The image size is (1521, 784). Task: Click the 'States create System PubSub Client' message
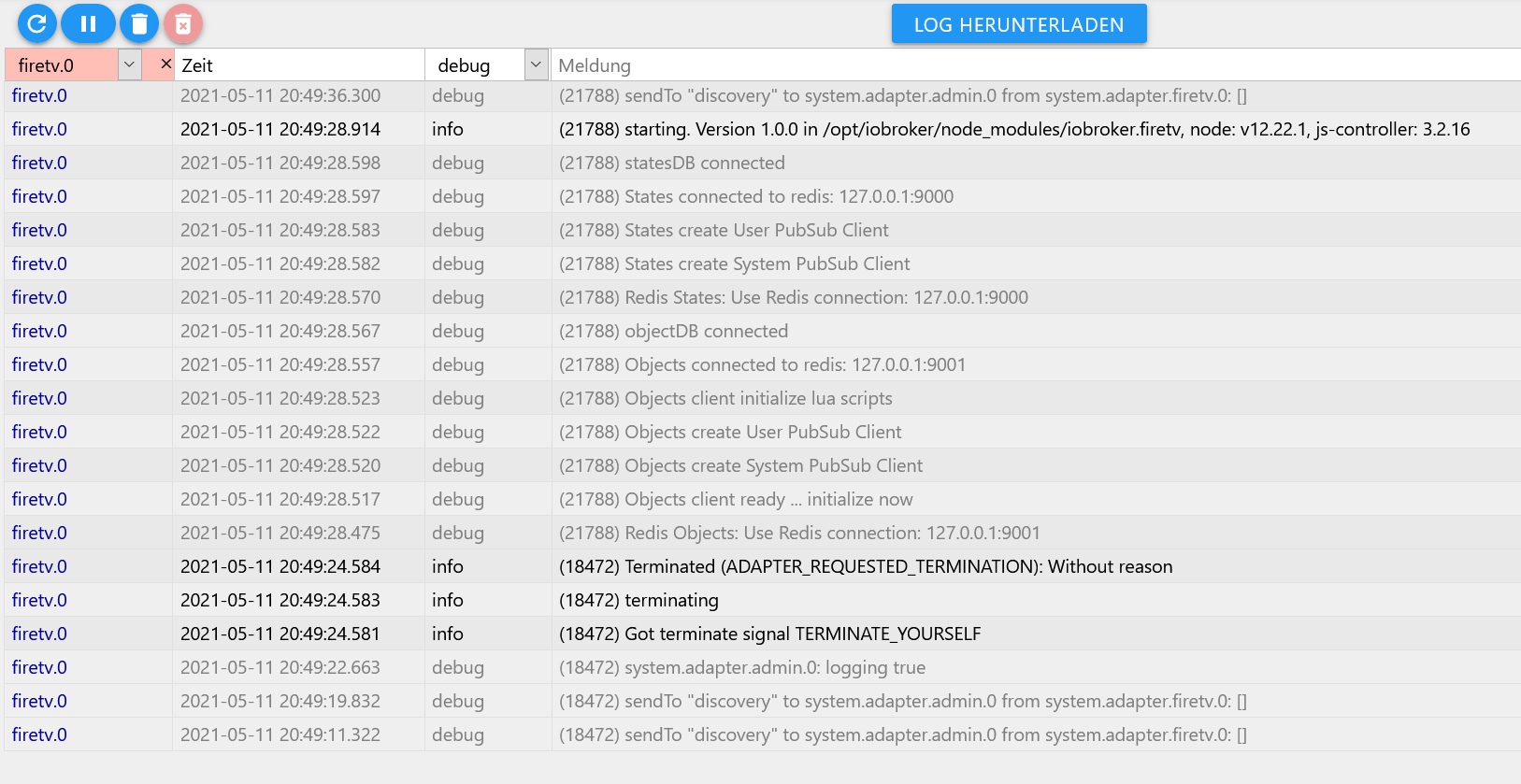pos(734,264)
